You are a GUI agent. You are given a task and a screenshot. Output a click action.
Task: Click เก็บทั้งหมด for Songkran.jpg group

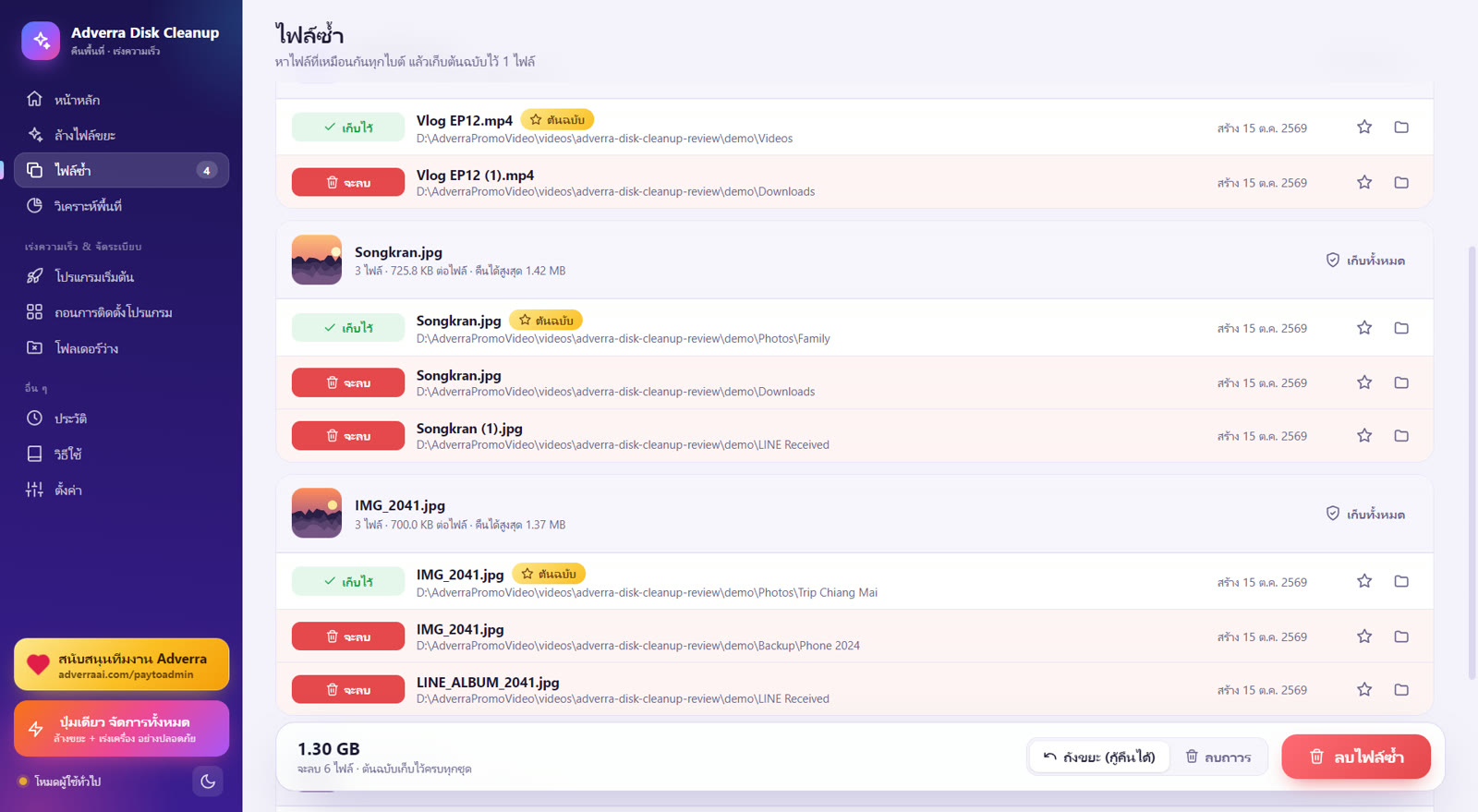click(1365, 261)
